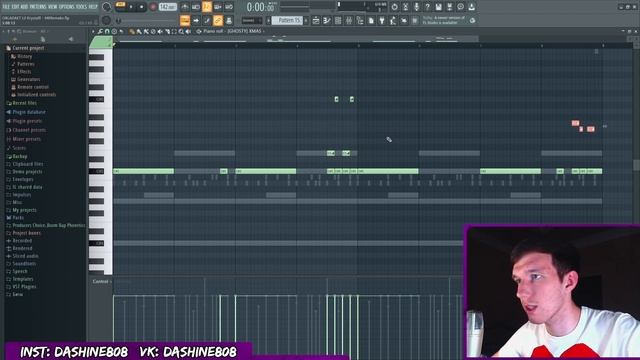The image size is (640, 360).
Task: Toggle wait for input before recording
Action: pyautogui.click(x=196, y=7)
